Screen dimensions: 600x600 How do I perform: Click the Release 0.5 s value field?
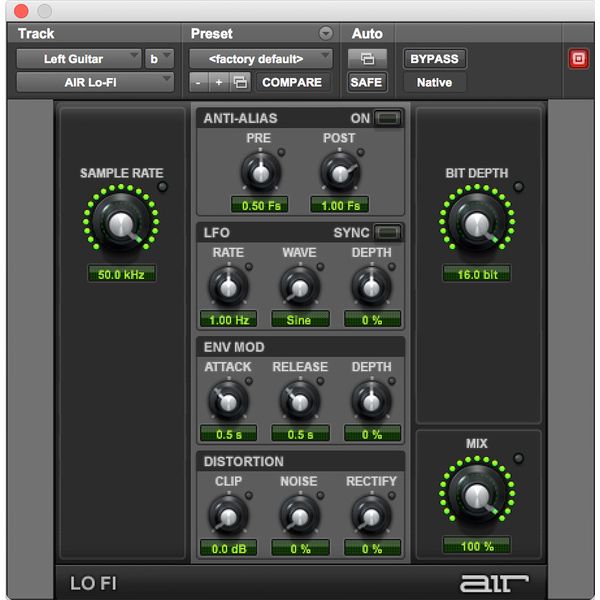[x=300, y=434]
